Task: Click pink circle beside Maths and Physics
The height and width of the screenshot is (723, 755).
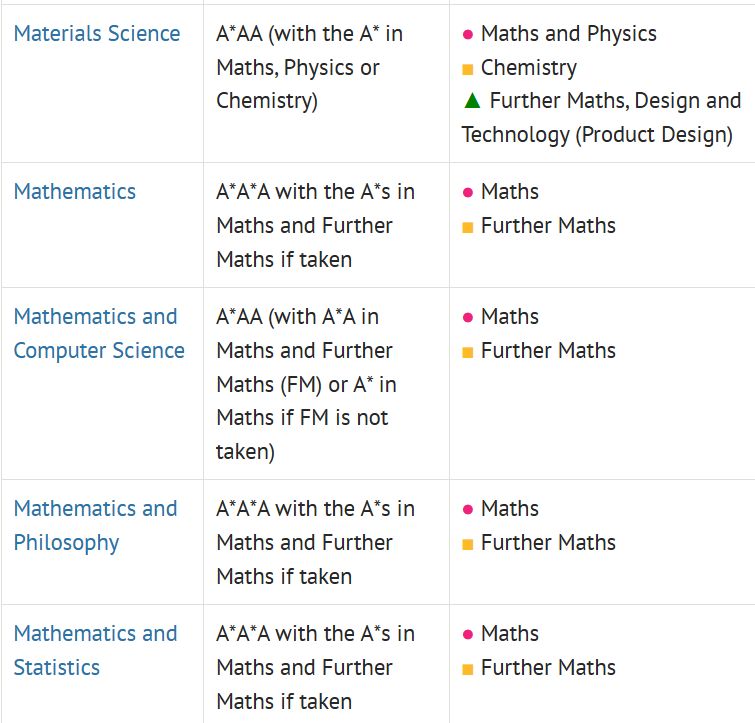Action: [x=468, y=34]
